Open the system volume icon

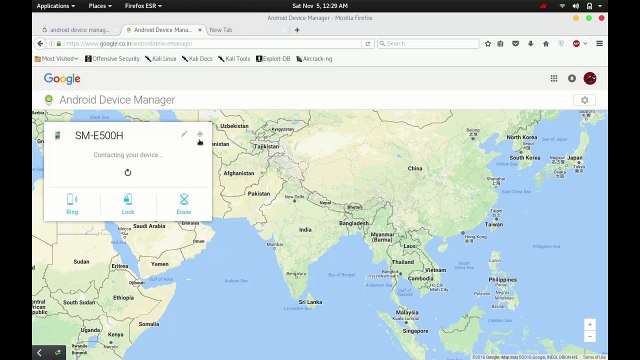pyautogui.click(x=576, y=6)
